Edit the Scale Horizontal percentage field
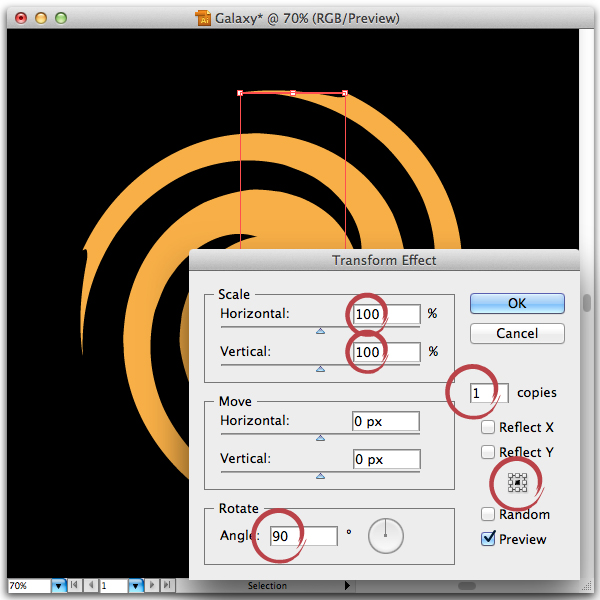600x600 pixels. click(x=386, y=314)
